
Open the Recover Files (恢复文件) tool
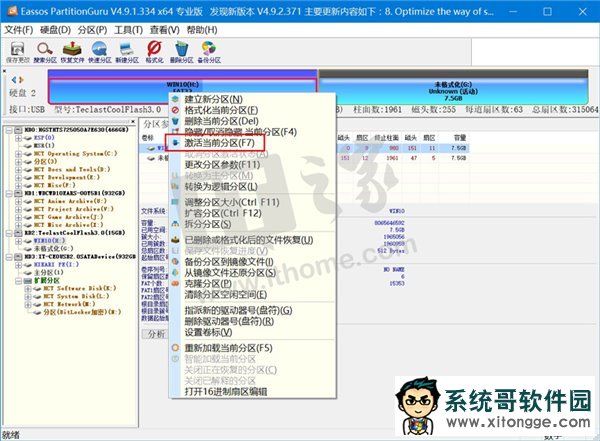[x=73, y=49]
